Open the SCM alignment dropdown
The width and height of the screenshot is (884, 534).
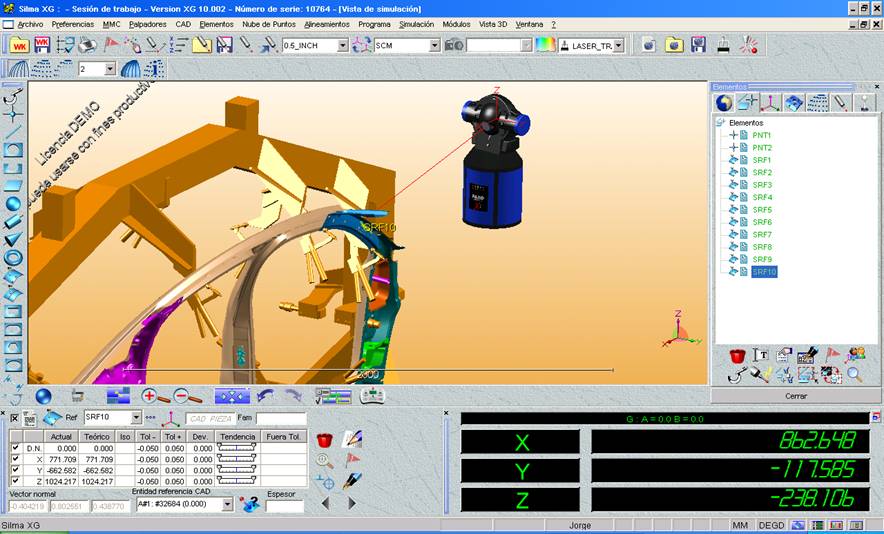coord(434,46)
